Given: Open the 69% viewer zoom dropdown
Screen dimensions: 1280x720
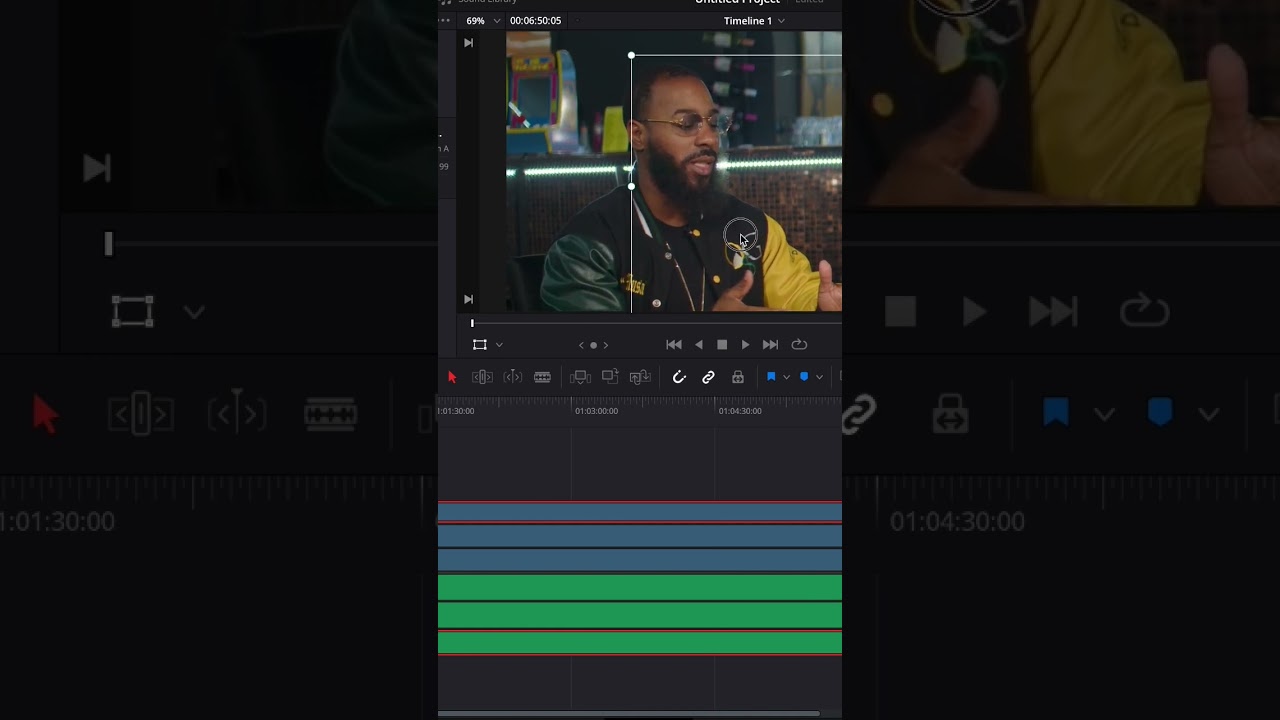Looking at the screenshot, I should pos(483,21).
